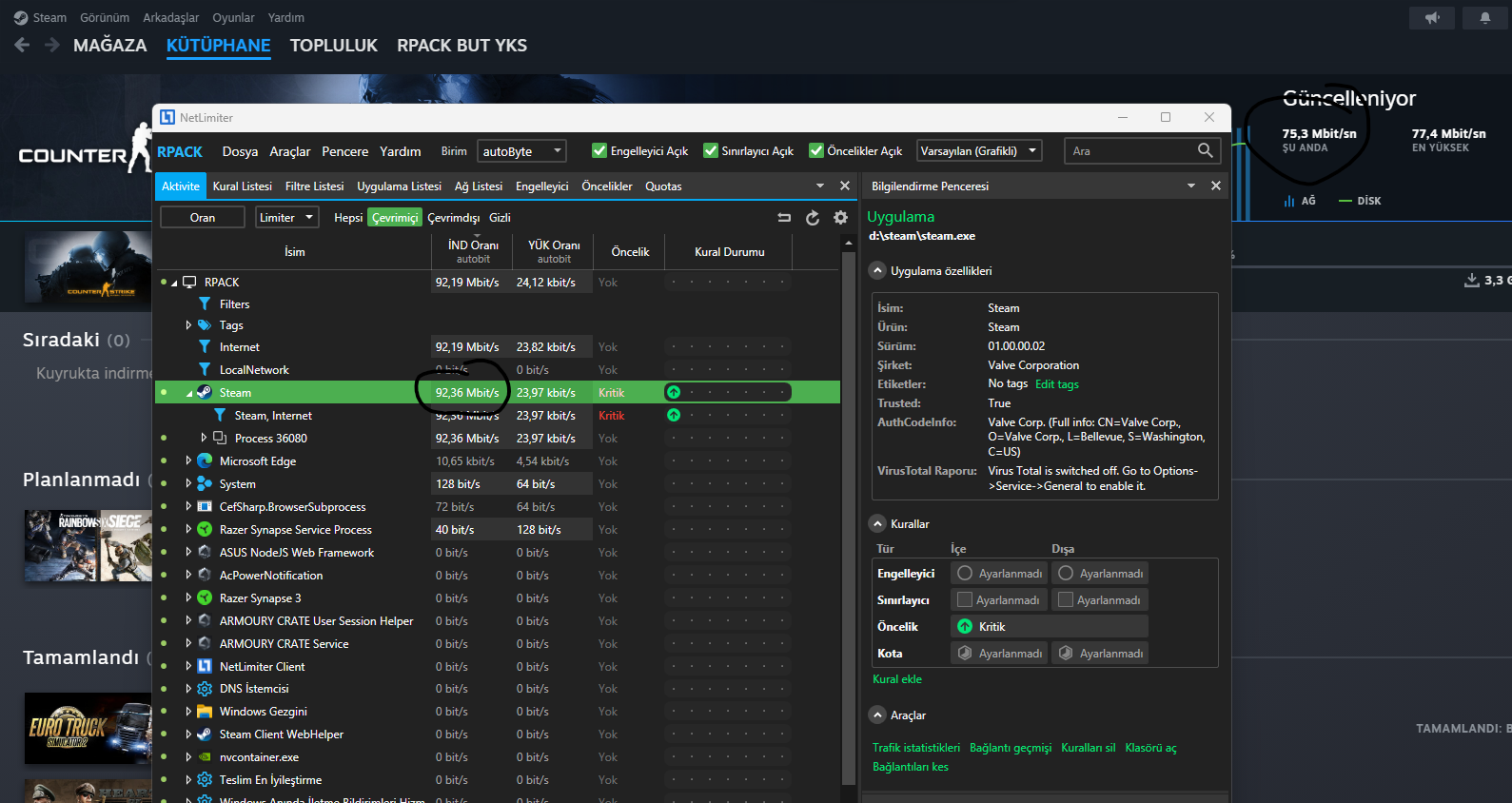Expand the Process 36080 node
1512x803 pixels.
coord(204,438)
